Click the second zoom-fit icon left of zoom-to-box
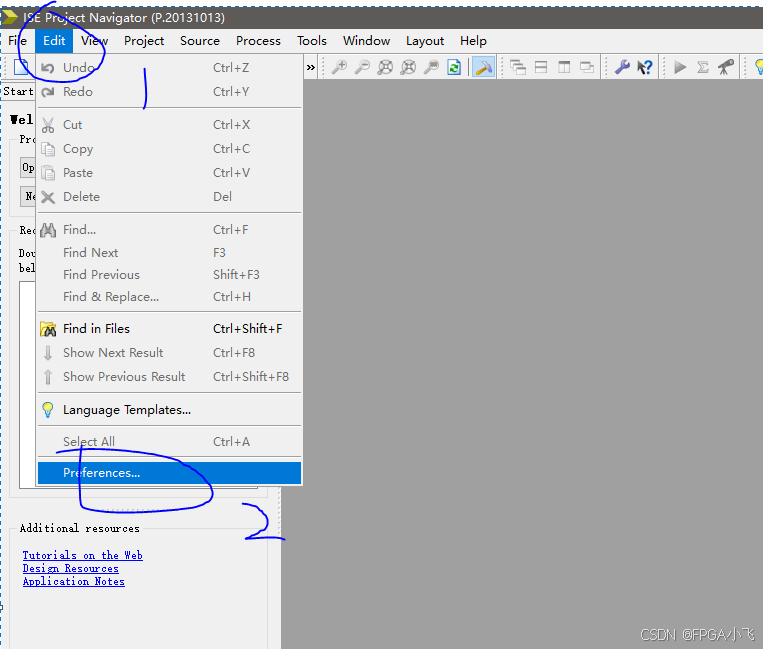This screenshot has width=763, height=649. coord(408,67)
